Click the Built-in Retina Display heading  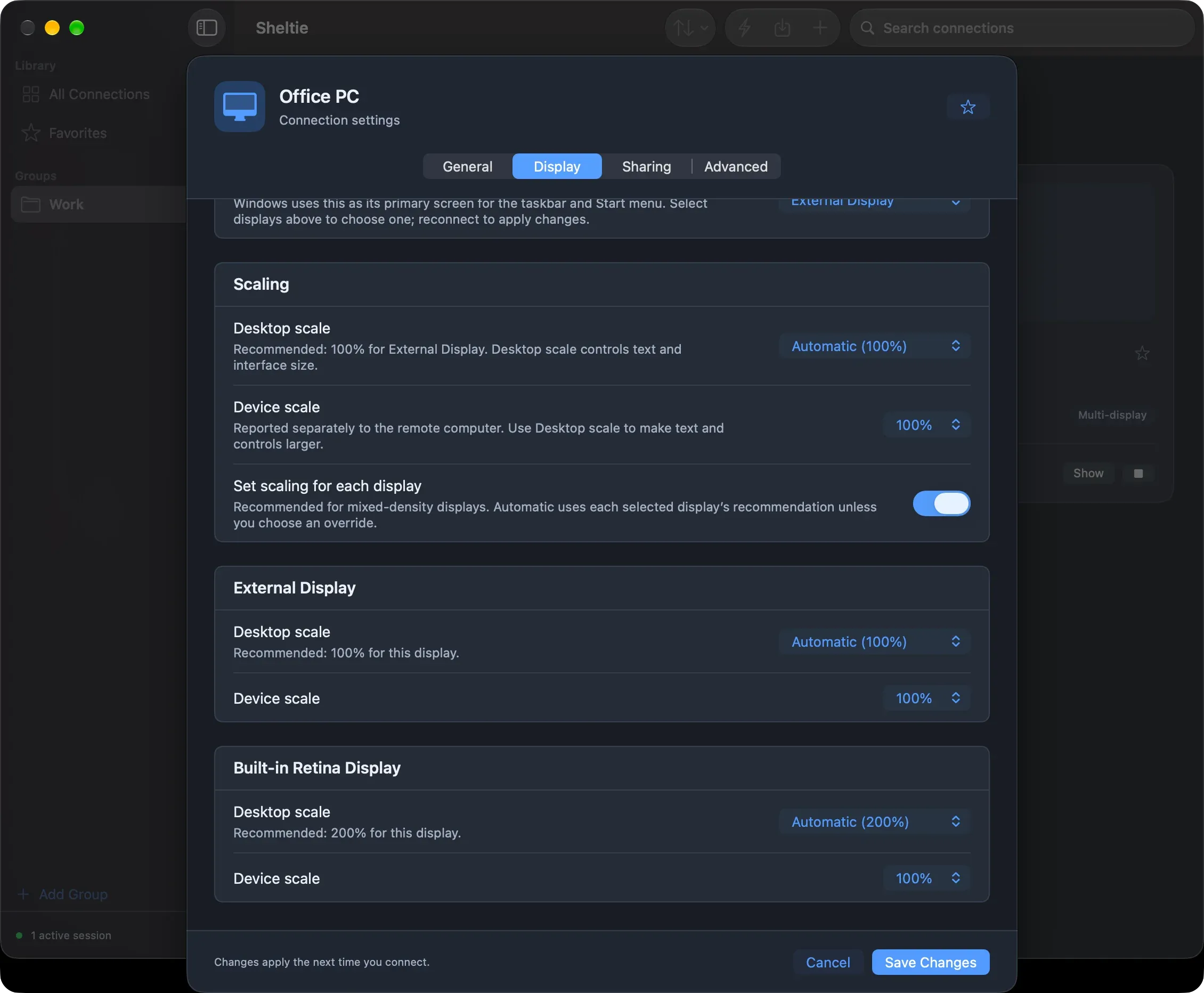point(317,768)
